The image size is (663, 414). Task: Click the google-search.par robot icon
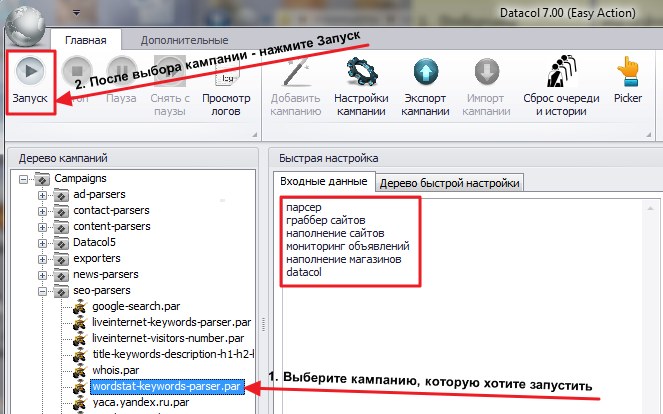point(80,307)
